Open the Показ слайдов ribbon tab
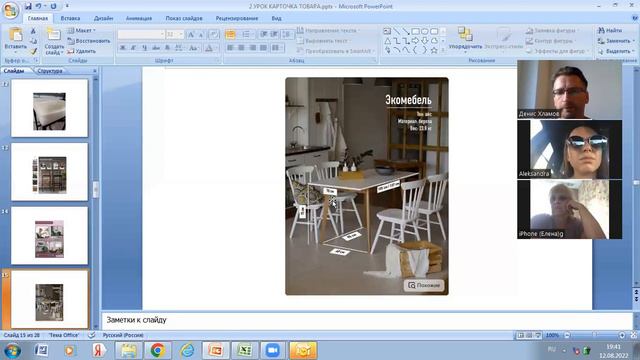Viewport: 640px width, 360px height. [x=184, y=18]
